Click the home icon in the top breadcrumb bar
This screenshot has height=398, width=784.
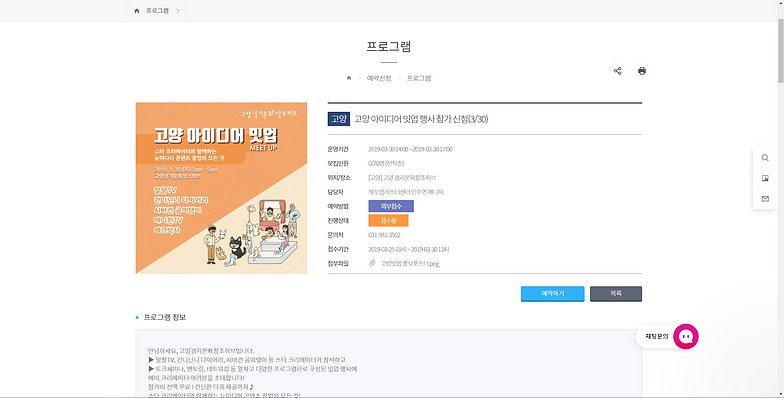click(x=136, y=10)
